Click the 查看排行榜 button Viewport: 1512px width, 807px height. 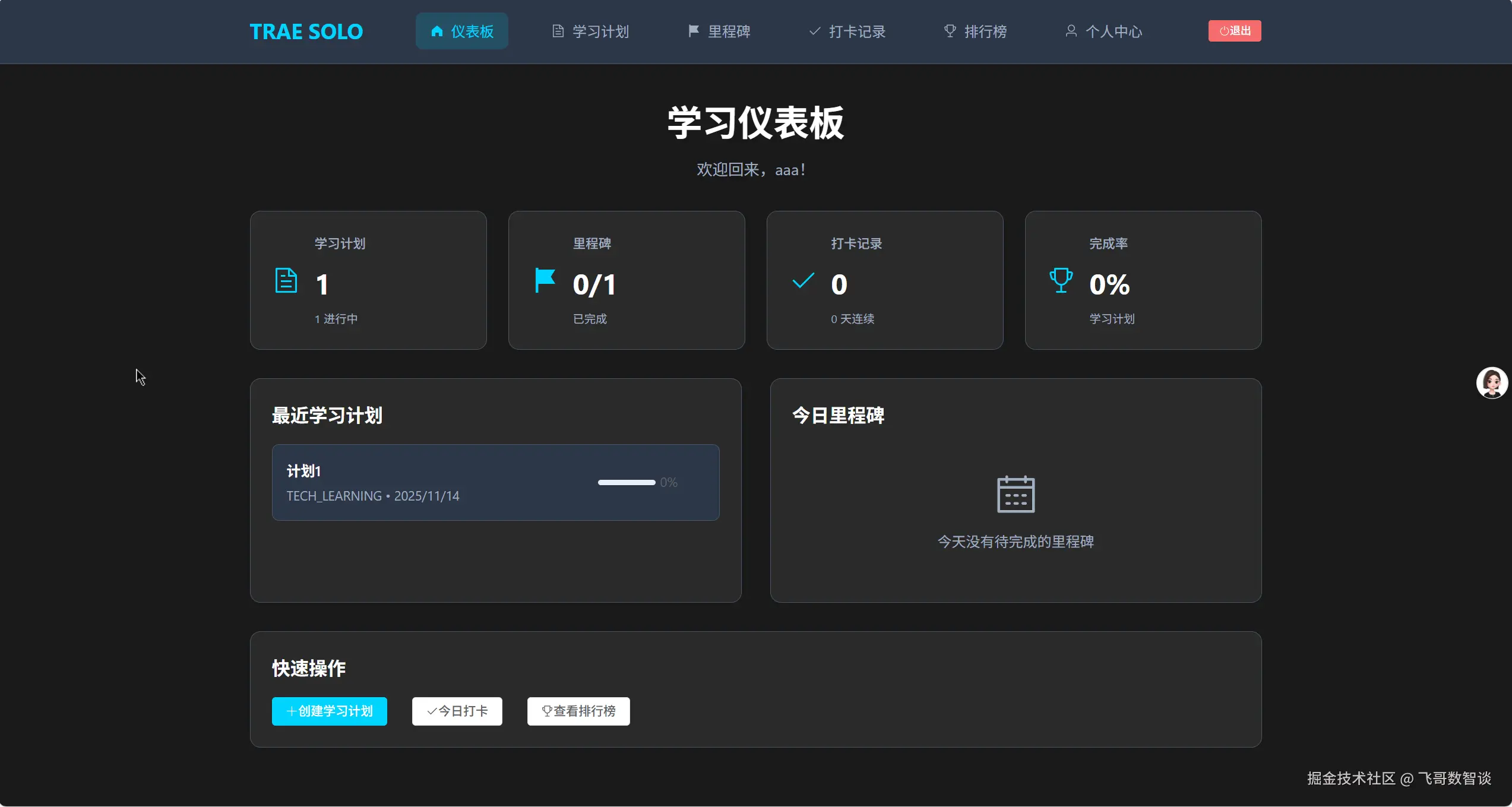coord(578,711)
